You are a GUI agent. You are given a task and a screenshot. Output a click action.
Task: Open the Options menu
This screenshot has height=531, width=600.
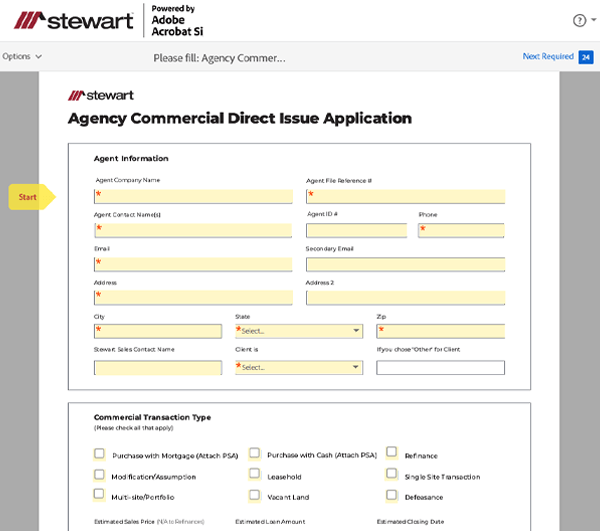[x=22, y=56]
